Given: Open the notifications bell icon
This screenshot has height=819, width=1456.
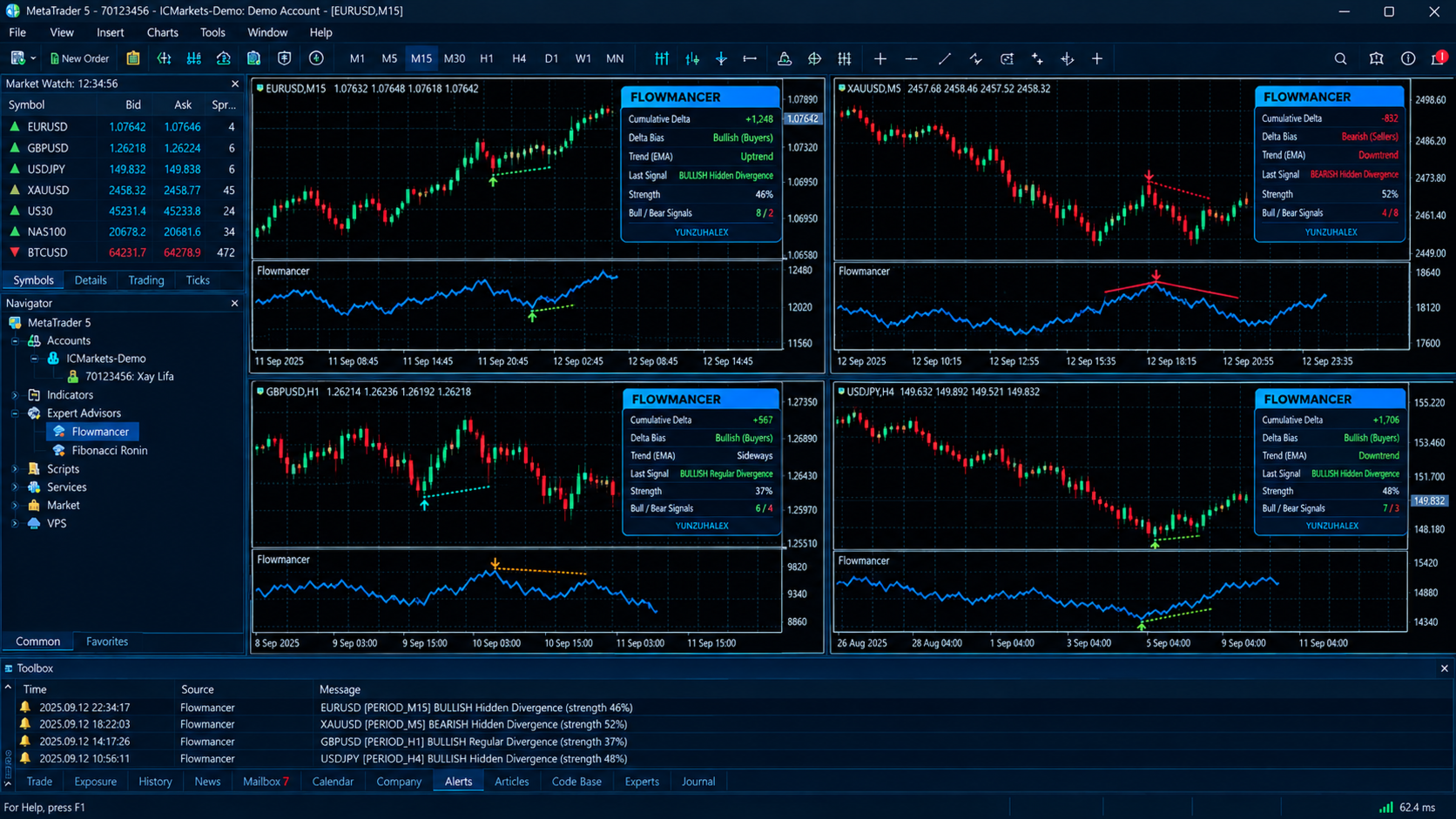Looking at the screenshot, I should point(1438,58).
